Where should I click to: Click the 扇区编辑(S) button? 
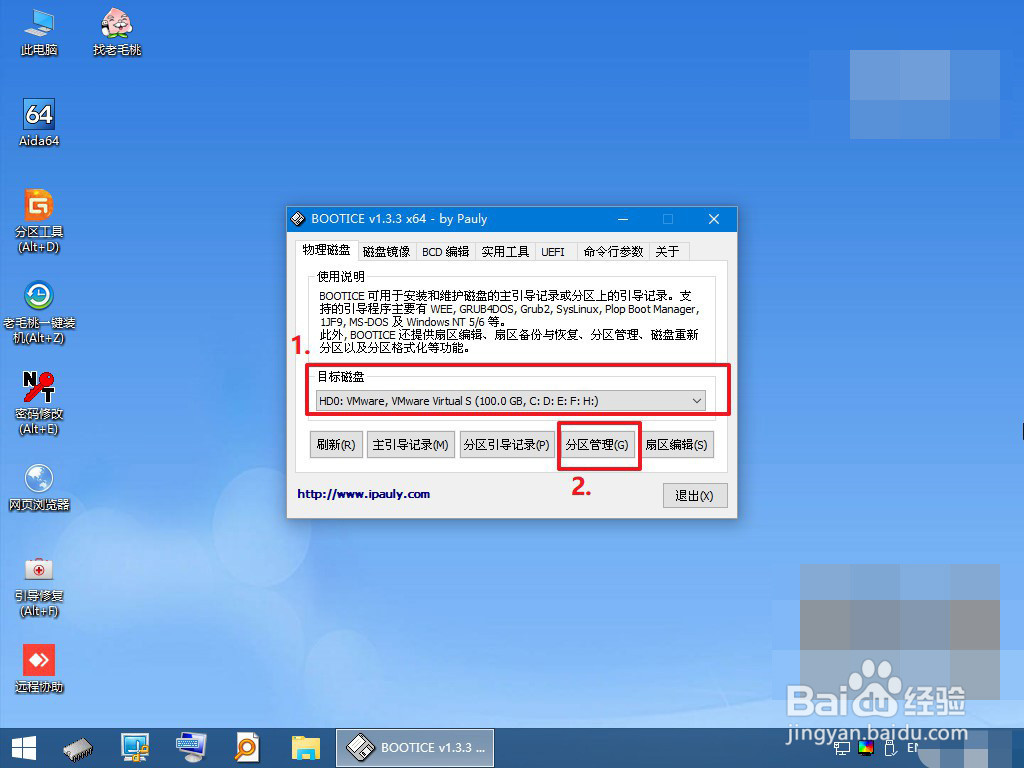[677, 445]
